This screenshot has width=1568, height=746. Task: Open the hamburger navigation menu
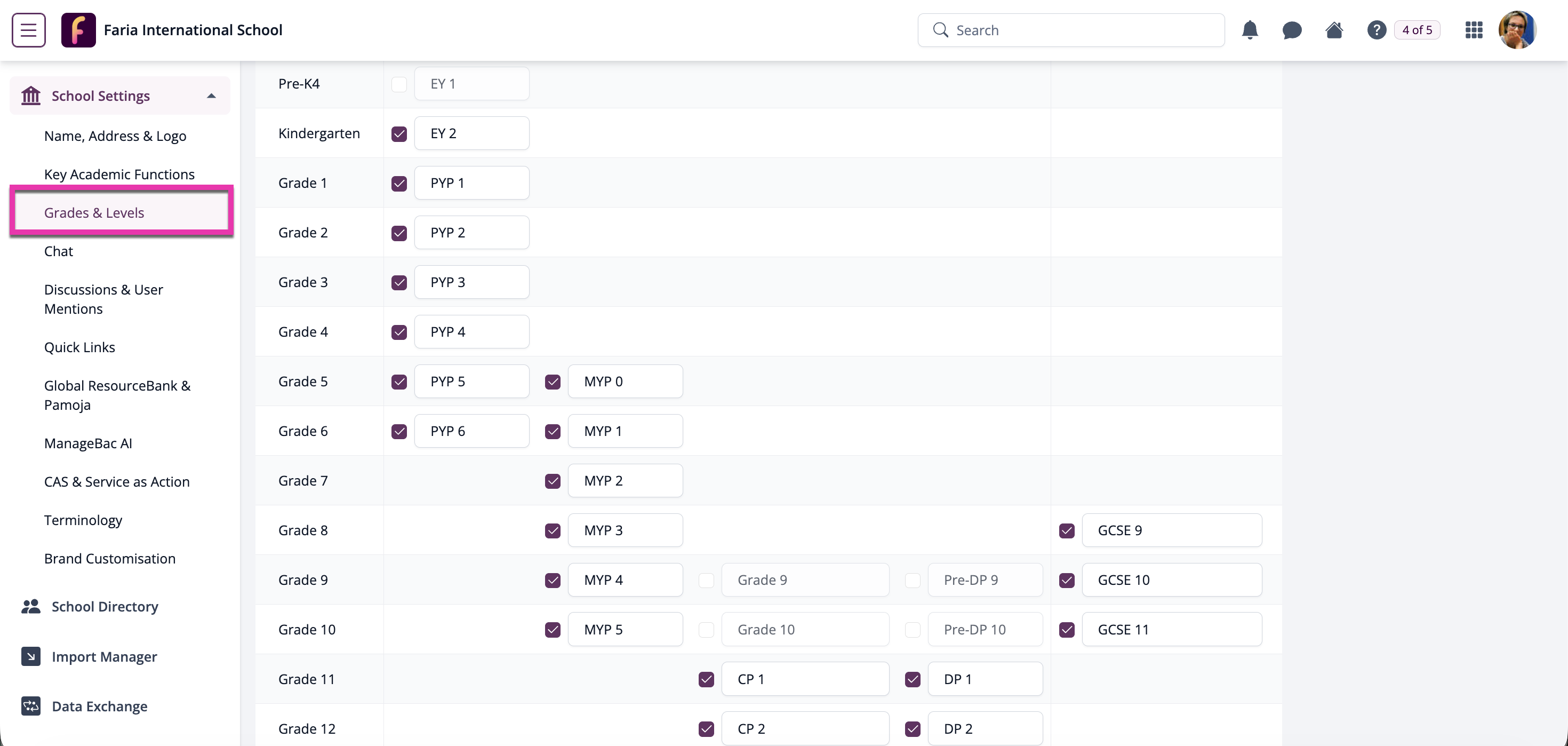[29, 30]
